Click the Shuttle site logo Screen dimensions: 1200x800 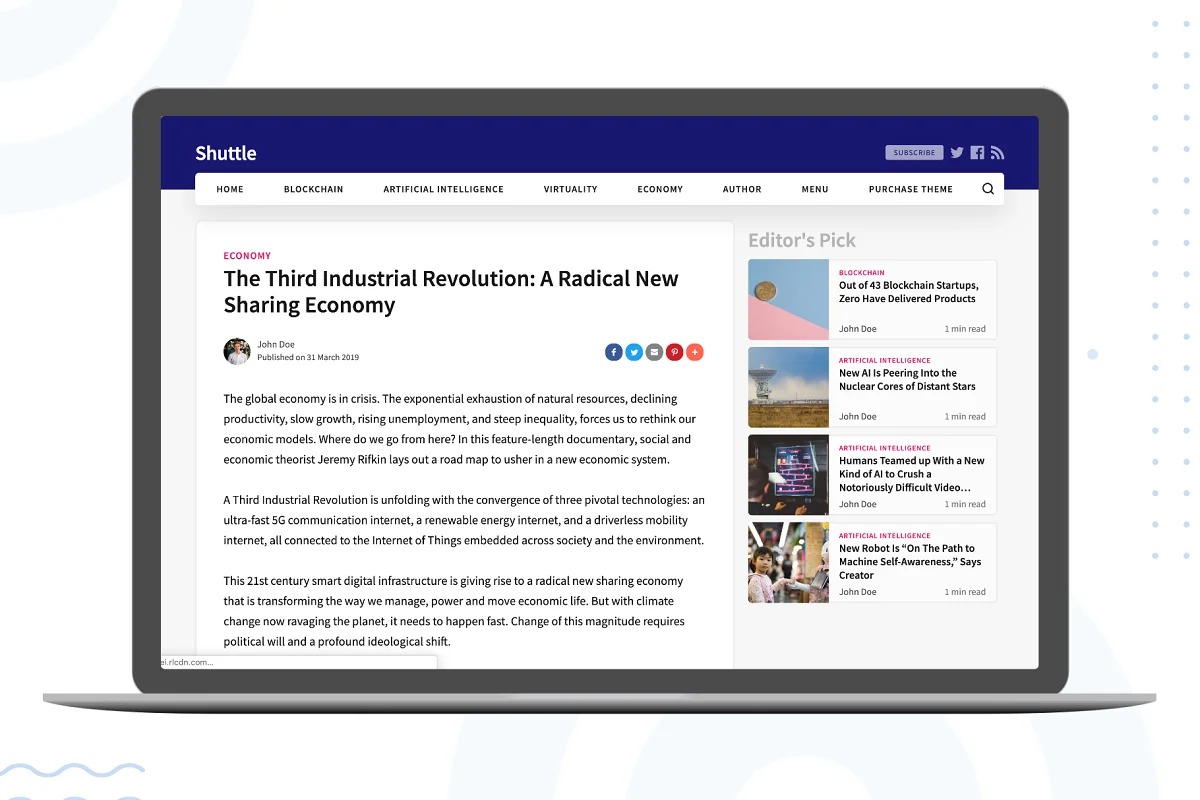[226, 153]
